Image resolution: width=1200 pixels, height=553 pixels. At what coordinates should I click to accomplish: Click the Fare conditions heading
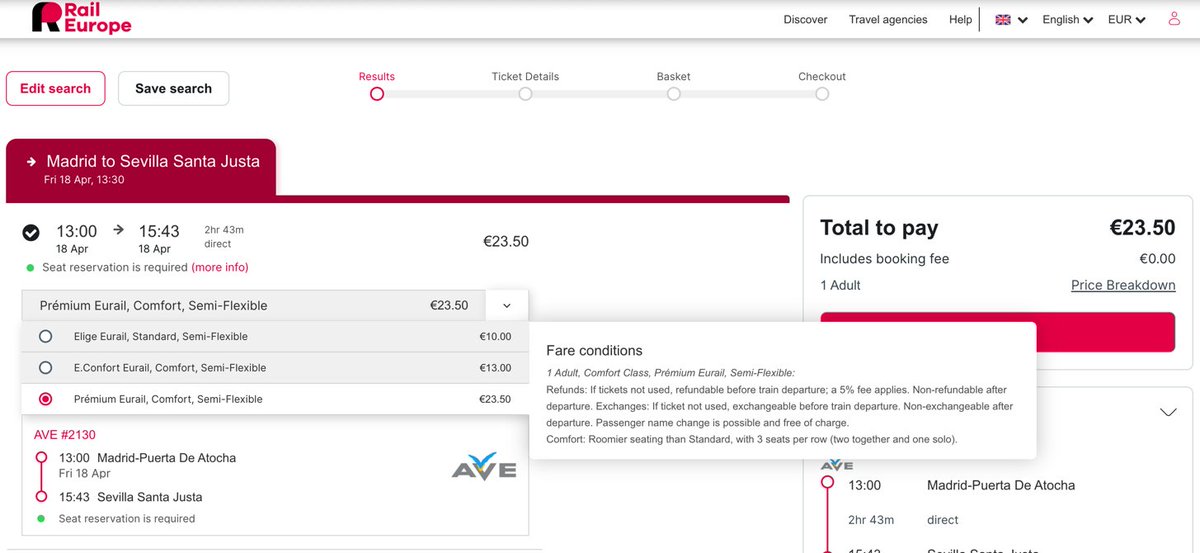click(594, 351)
